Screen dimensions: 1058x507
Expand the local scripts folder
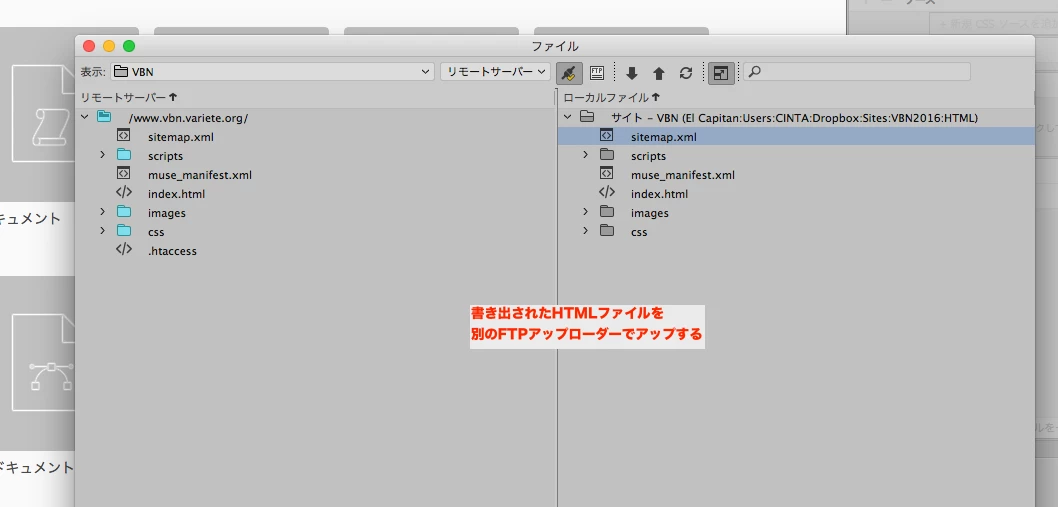(586, 155)
